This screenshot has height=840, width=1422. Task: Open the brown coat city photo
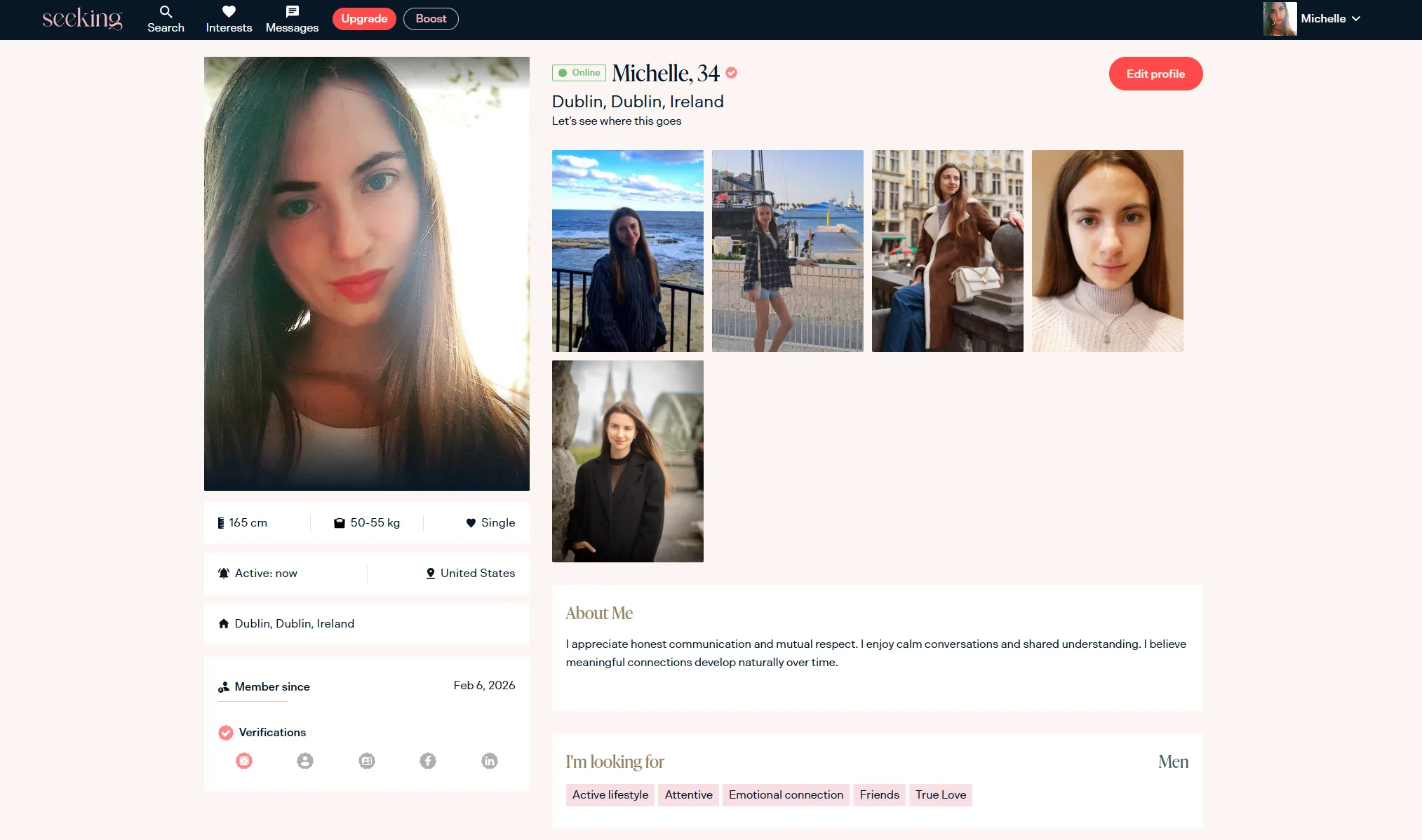[x=947, y=250]
